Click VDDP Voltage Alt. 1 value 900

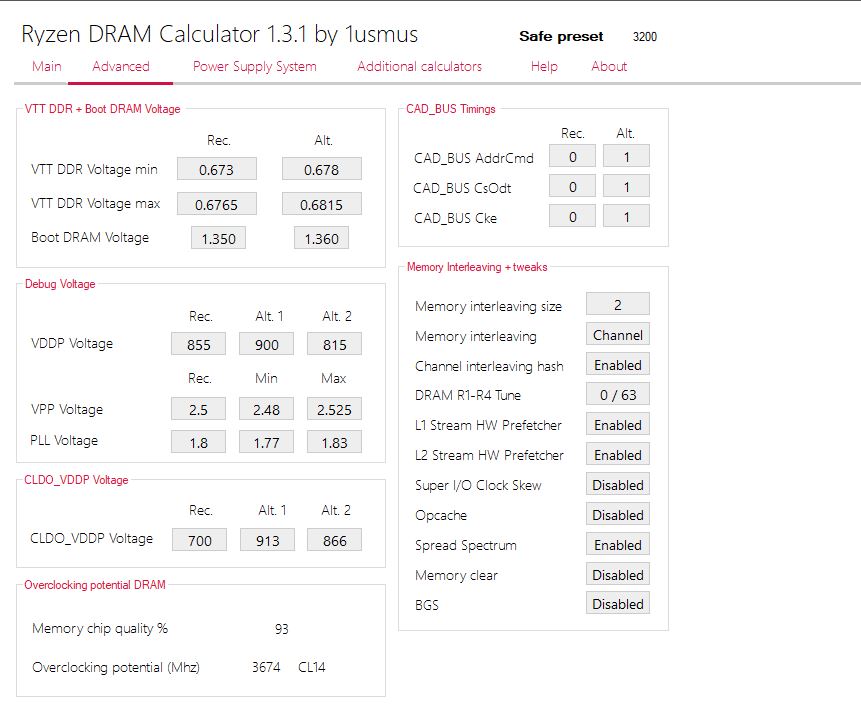266,344
